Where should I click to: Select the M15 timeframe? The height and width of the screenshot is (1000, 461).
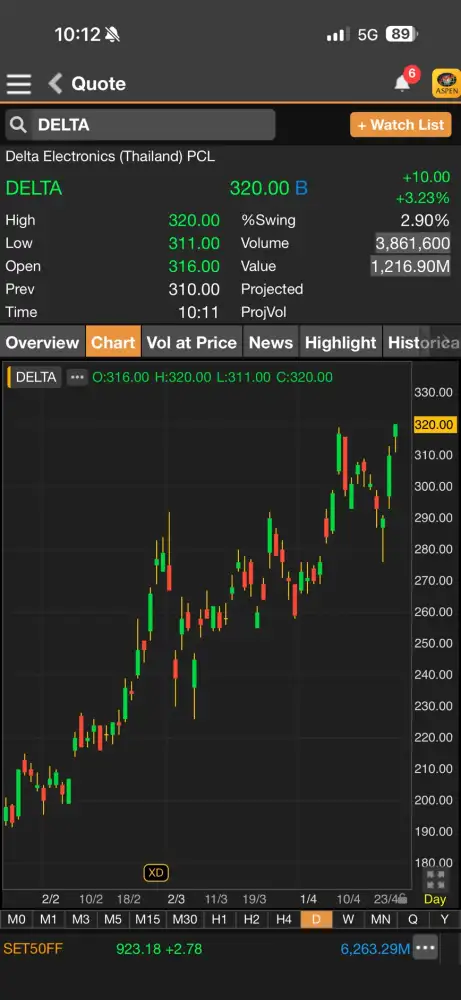pyautogui.click(x=147, y=919)
